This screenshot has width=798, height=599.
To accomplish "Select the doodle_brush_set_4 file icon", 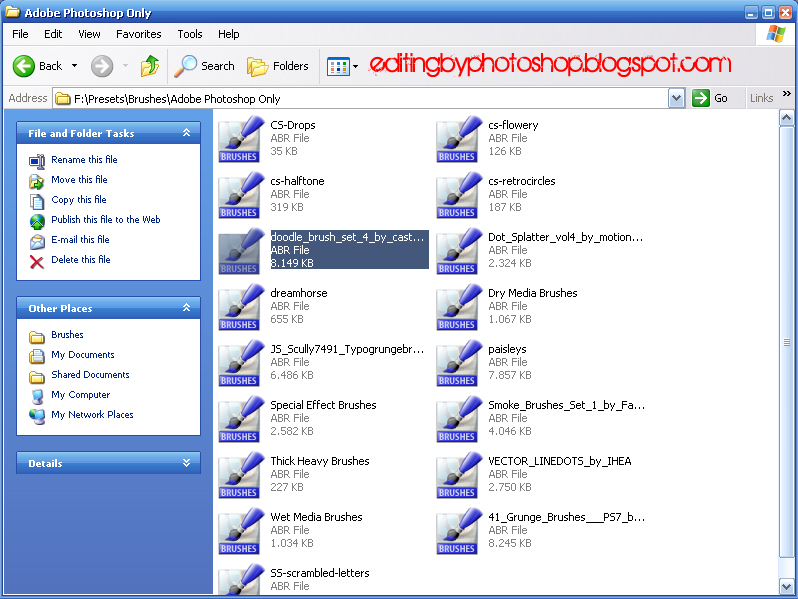I will click(x=241, y=251).
